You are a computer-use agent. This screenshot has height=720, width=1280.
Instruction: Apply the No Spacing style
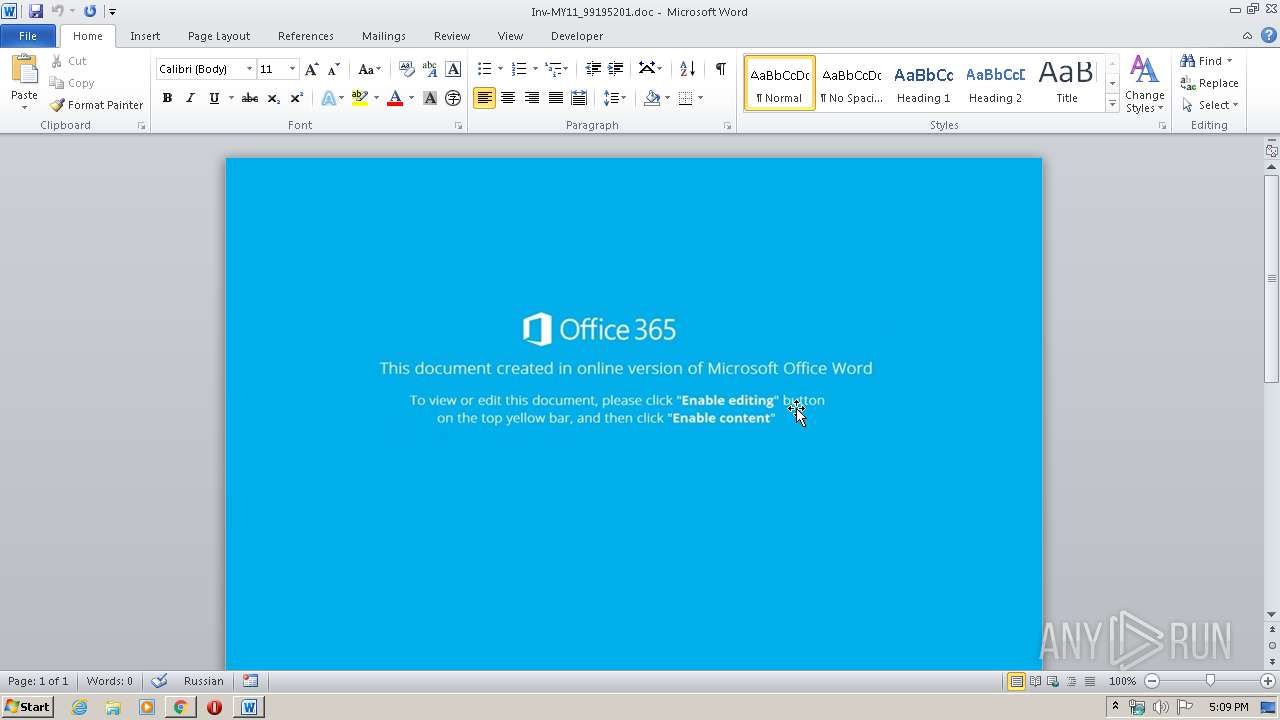(851, 83)
